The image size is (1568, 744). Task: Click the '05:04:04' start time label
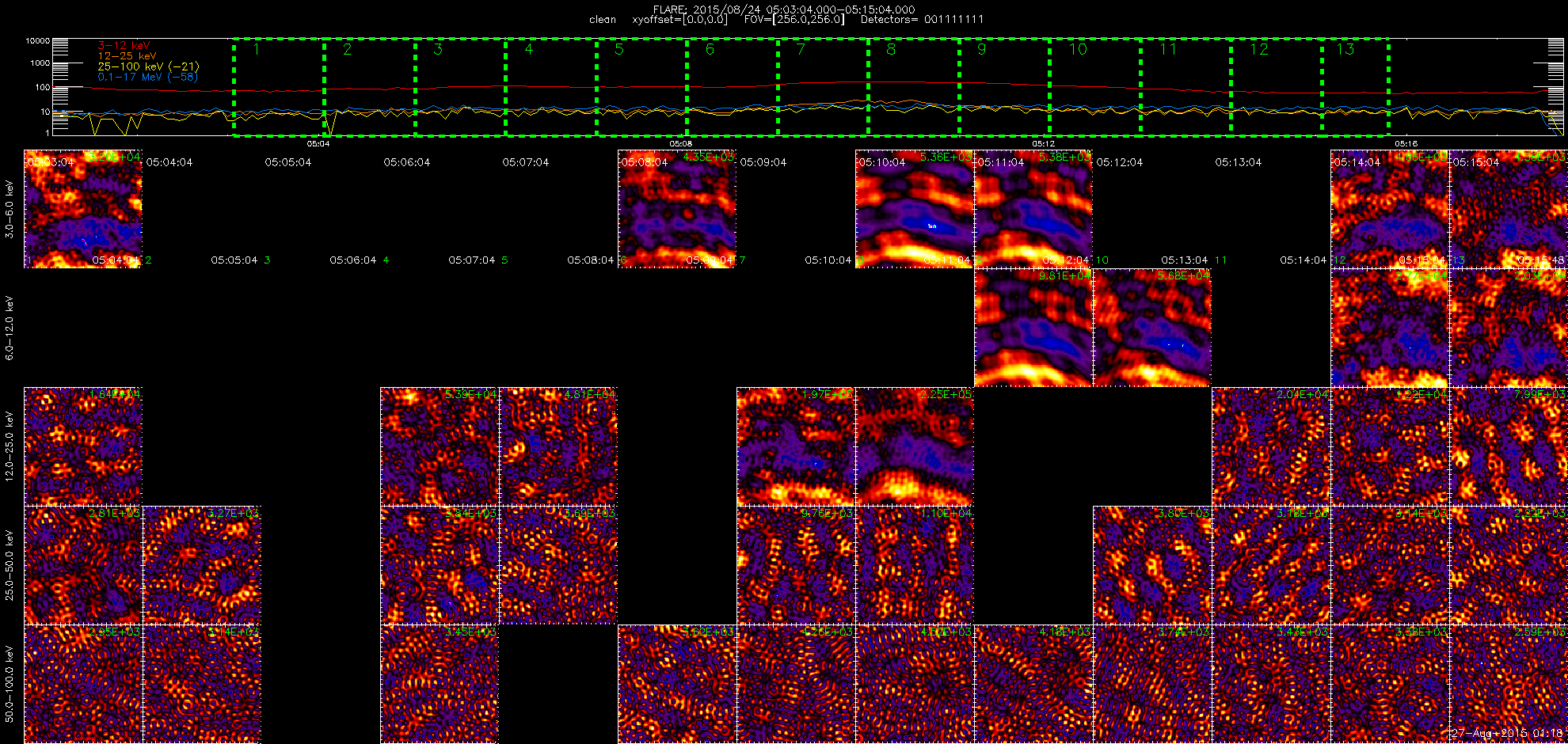point(169,162)
